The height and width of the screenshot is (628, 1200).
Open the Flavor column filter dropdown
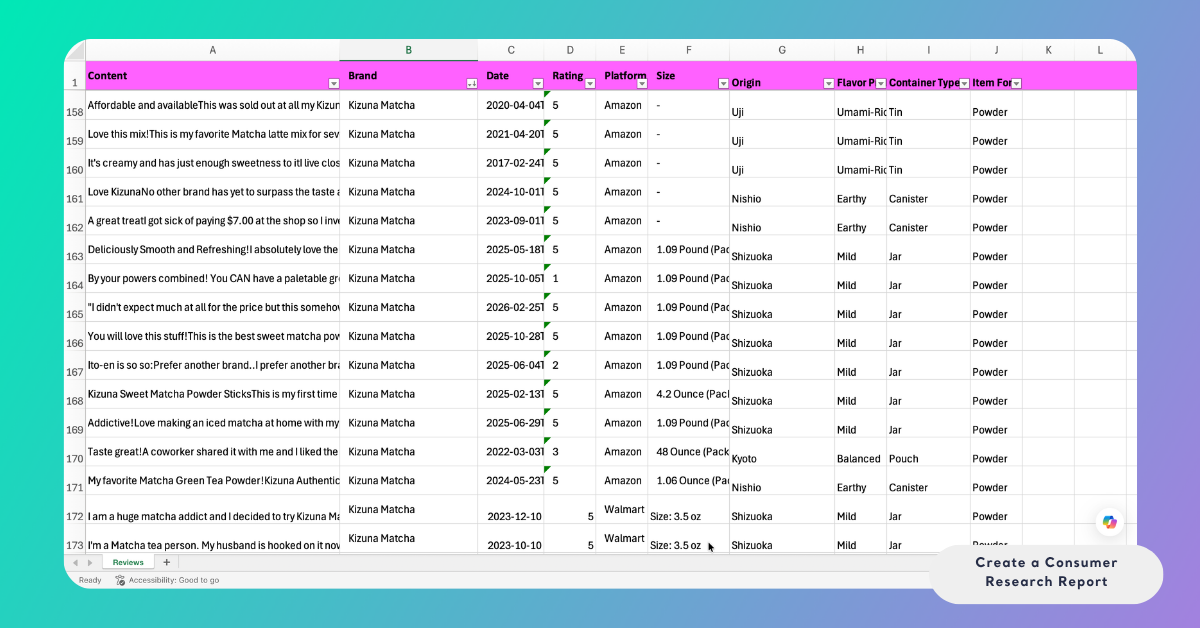(881, 83)
